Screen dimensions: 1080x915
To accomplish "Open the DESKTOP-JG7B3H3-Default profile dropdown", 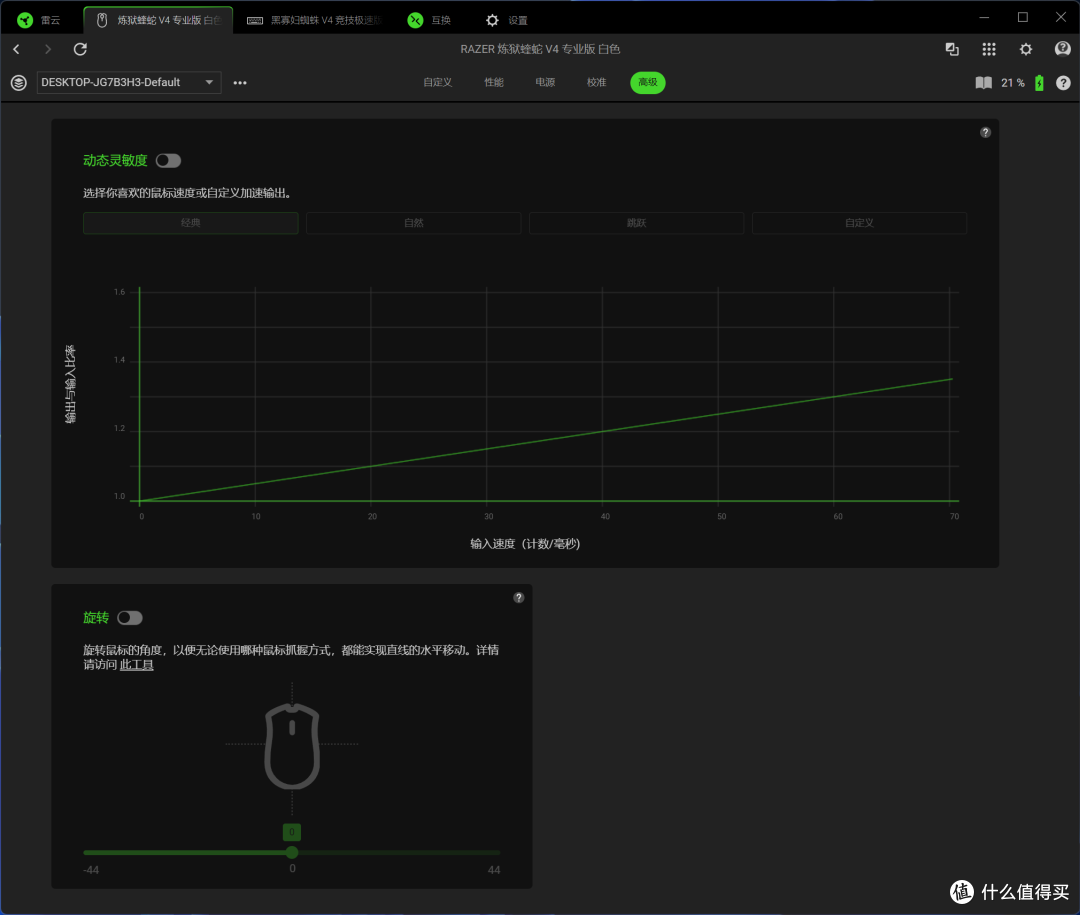I will pyautogui.click(x=129, y=83).
